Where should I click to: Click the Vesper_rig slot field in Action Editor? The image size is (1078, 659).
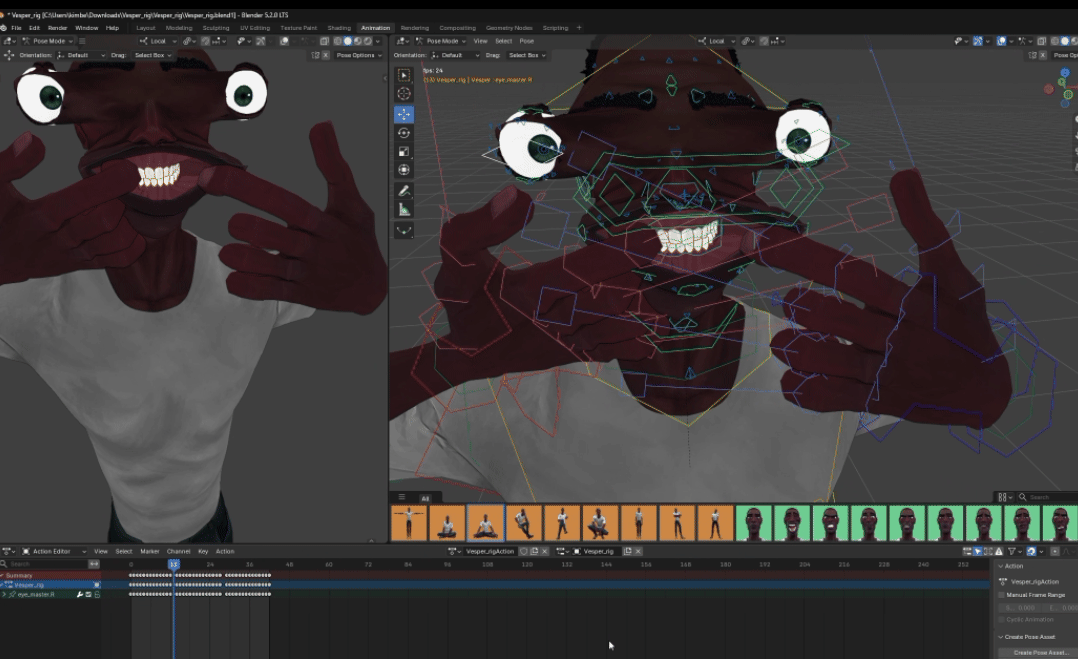pyautogui.click(x=597, y=551)
